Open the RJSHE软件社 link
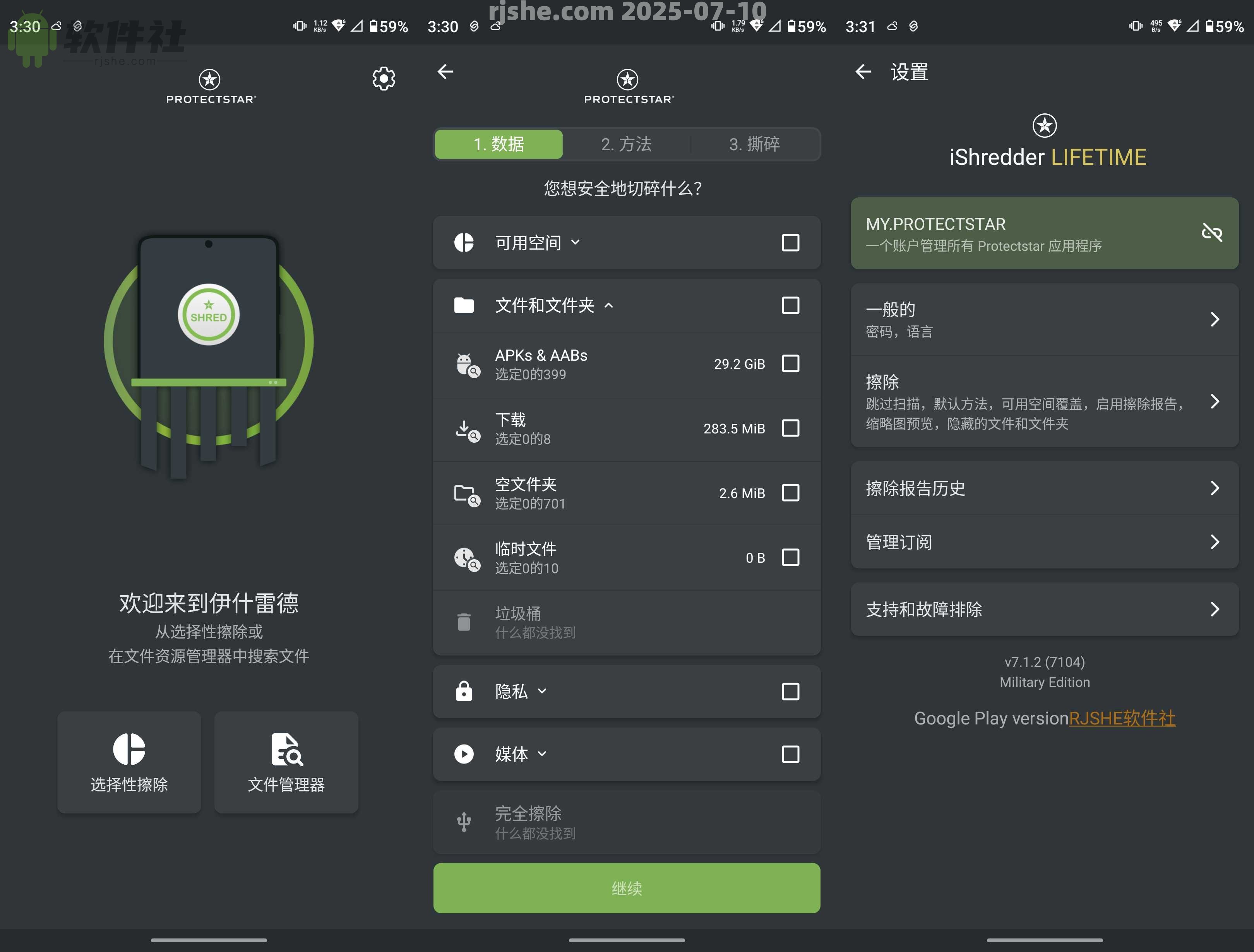The width and height of the screenshot is (1254, 952). [x=1122, y=718]
